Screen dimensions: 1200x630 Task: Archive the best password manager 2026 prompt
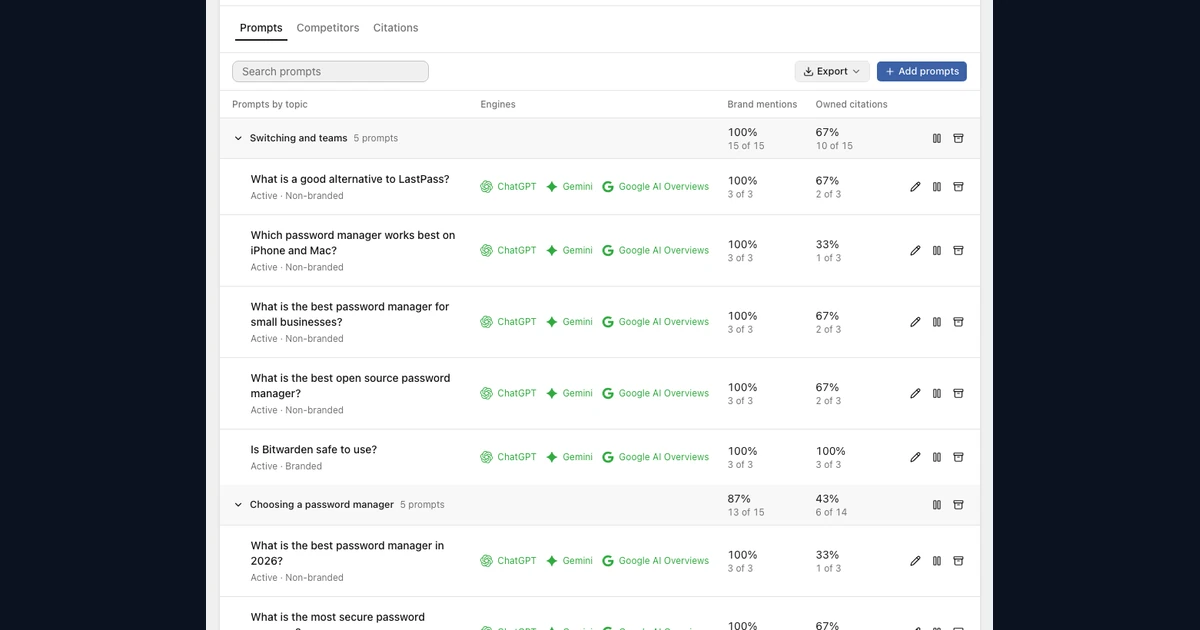coord(958,561)
